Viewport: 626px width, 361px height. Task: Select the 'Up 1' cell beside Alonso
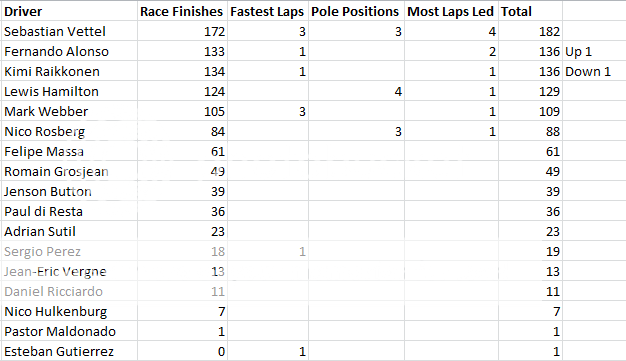(x=594, y=51)
